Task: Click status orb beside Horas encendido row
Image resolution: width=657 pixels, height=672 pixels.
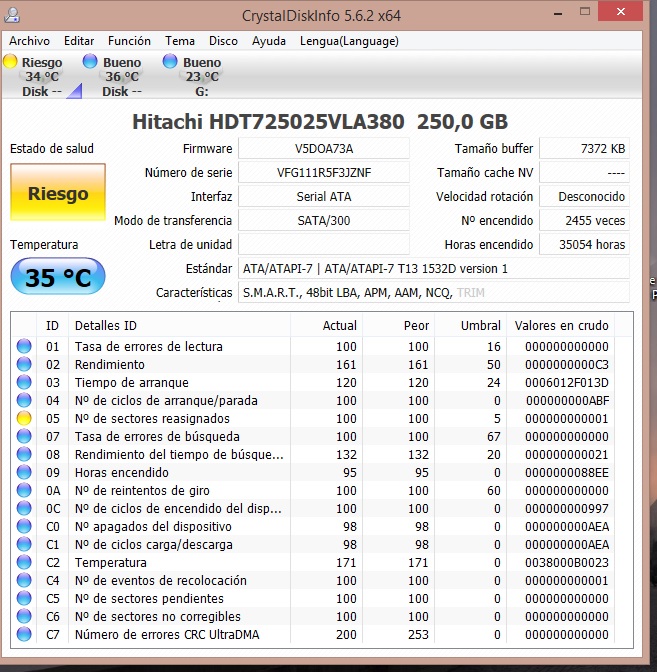Action: (24, 473)
